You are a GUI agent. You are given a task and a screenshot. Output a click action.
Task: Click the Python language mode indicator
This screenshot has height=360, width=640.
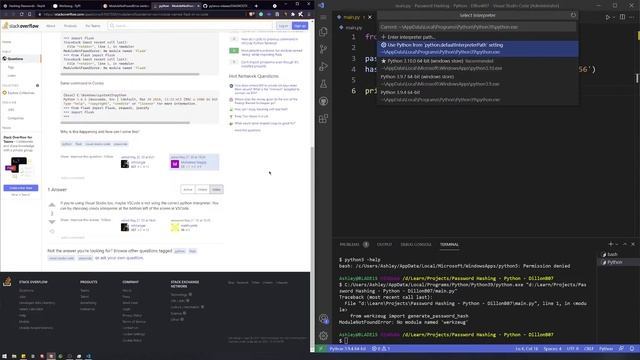(x=606, y=349)
